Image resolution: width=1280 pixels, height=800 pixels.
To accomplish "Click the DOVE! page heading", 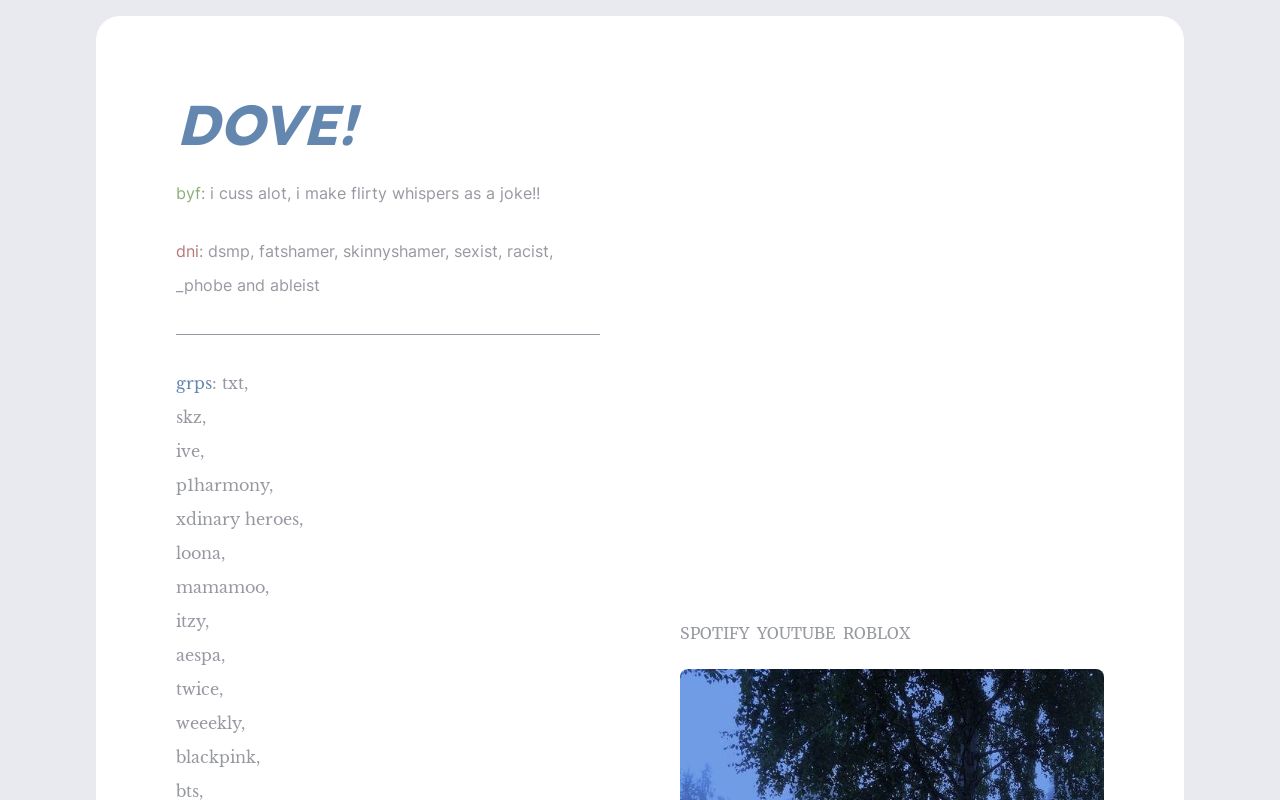I will pos(268,127).
